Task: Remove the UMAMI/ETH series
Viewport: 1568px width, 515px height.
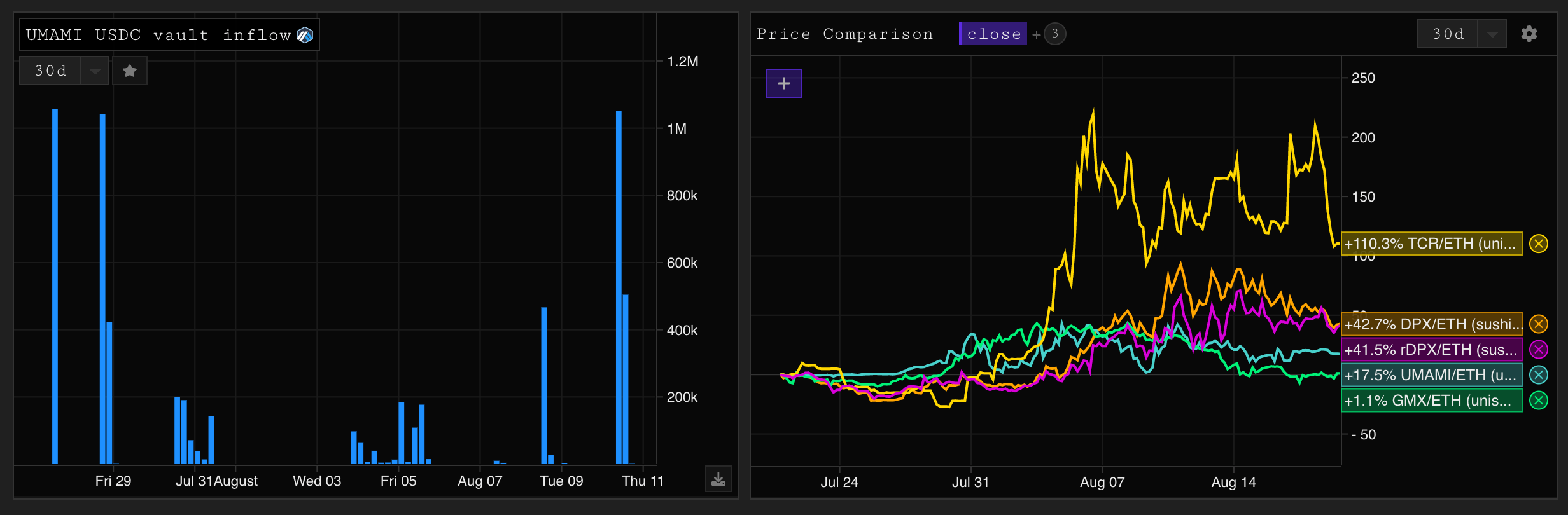Action: coord(1539,375)
